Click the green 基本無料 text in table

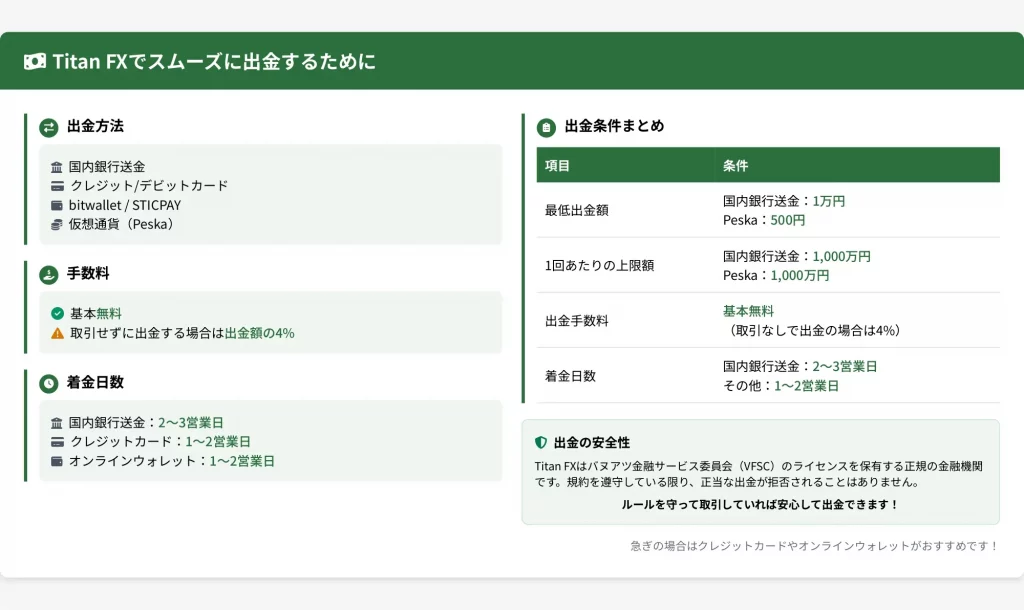(748, 311)
